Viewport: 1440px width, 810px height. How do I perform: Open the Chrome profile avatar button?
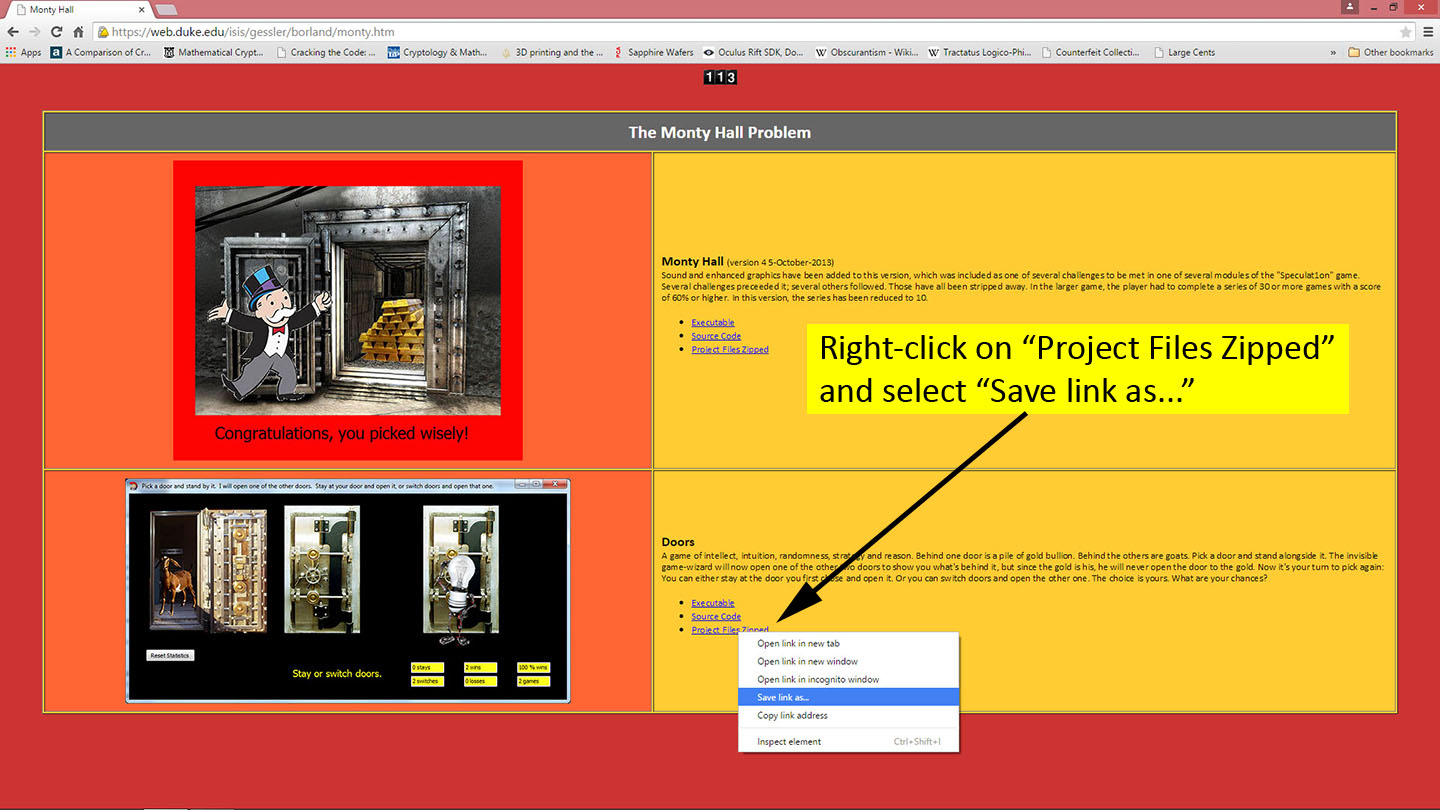[1352, 7]
